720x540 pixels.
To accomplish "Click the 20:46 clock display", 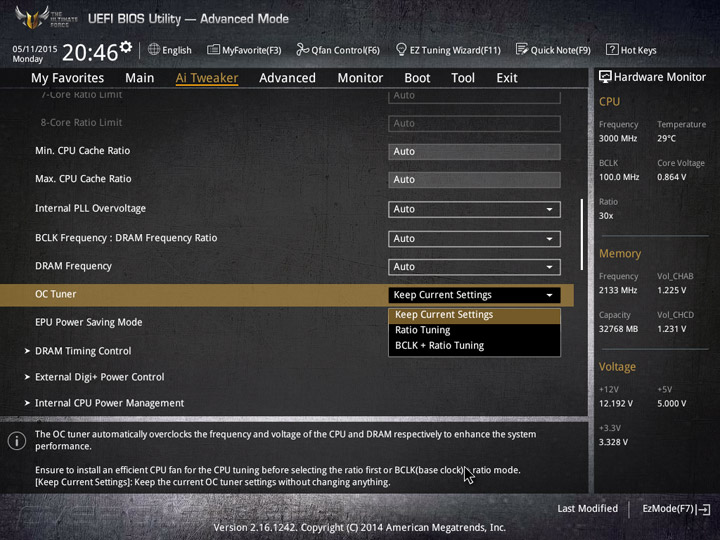I will (90, 52).
